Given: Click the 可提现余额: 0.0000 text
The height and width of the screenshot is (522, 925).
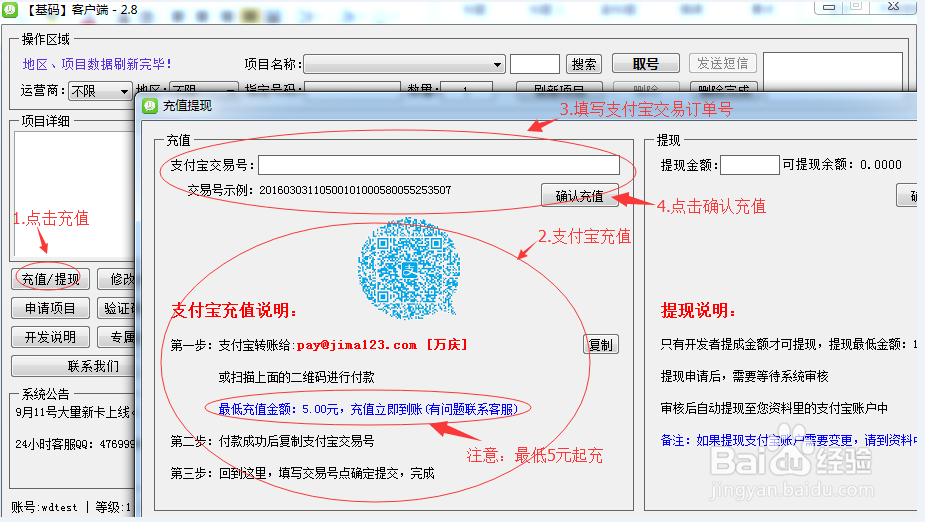Looking at the screenshot, I should pyautogui.click(x=842, y=165).
